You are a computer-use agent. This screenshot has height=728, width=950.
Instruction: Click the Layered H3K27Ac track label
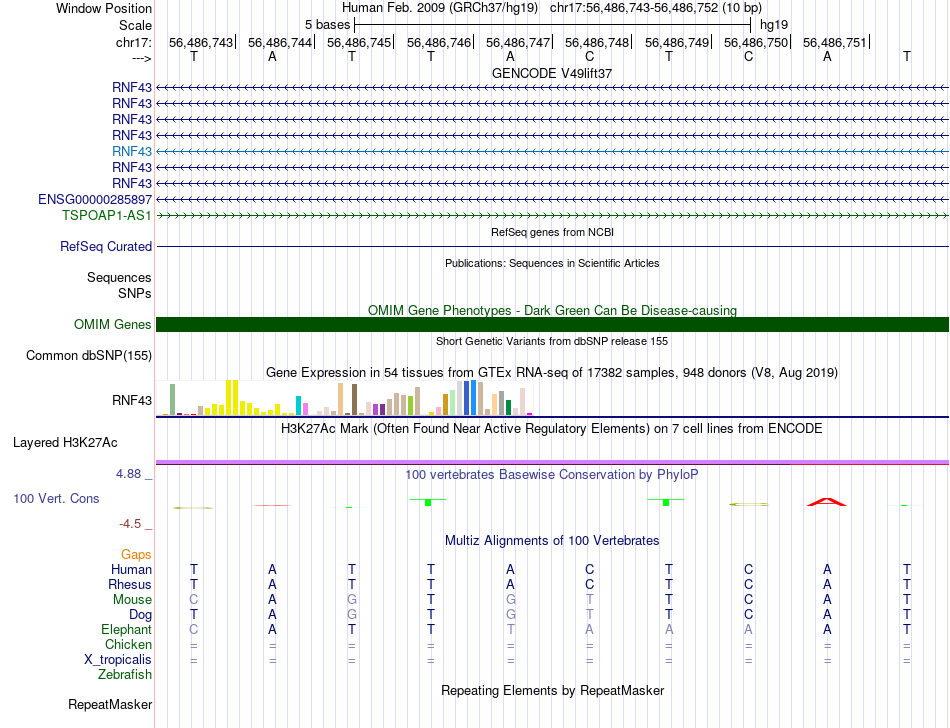click(x=65, y=442)
